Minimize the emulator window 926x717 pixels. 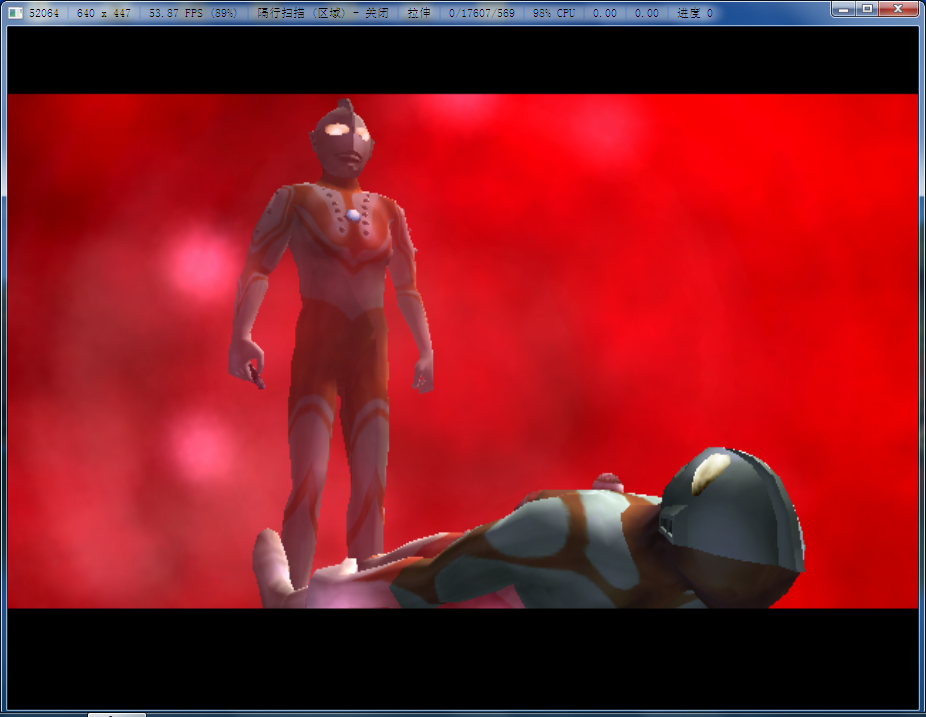click(x=843, y=9)
